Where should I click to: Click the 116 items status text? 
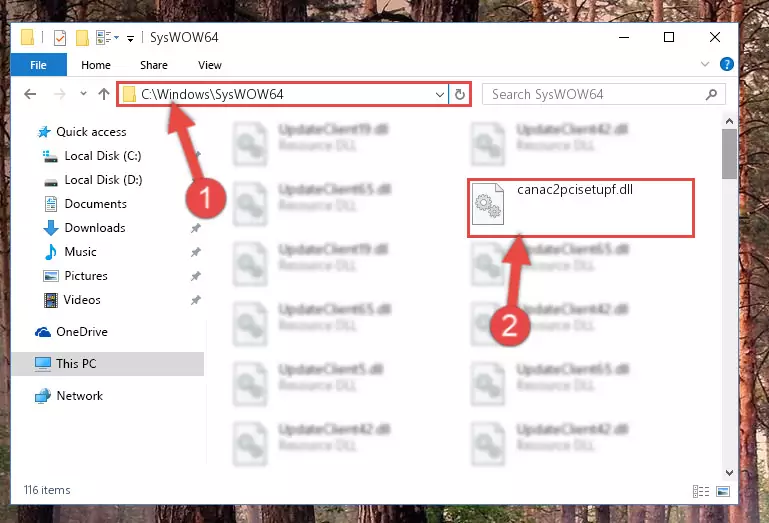tap(47, 490)
